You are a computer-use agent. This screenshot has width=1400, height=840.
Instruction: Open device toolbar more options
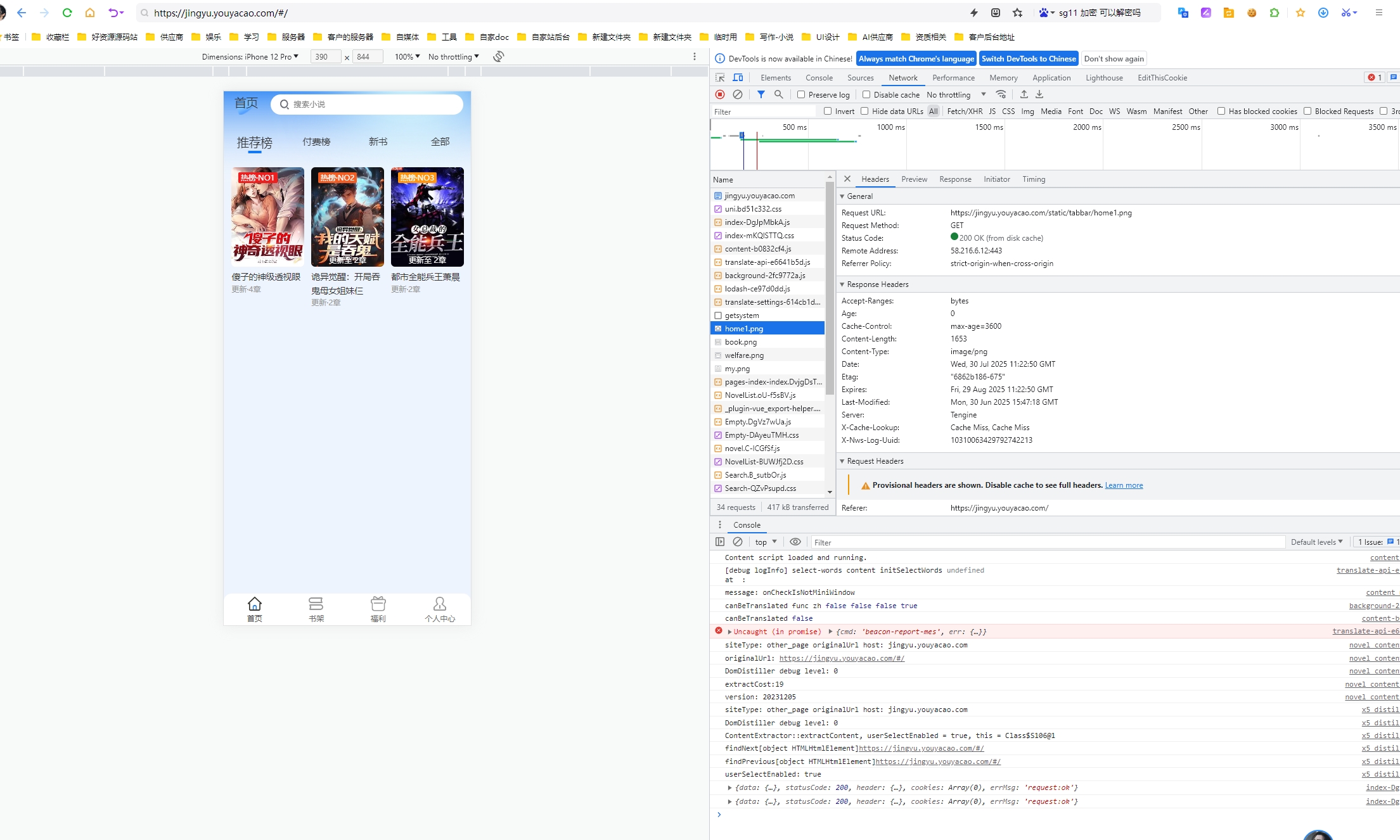pyautogui.click(x=695, y=56)
